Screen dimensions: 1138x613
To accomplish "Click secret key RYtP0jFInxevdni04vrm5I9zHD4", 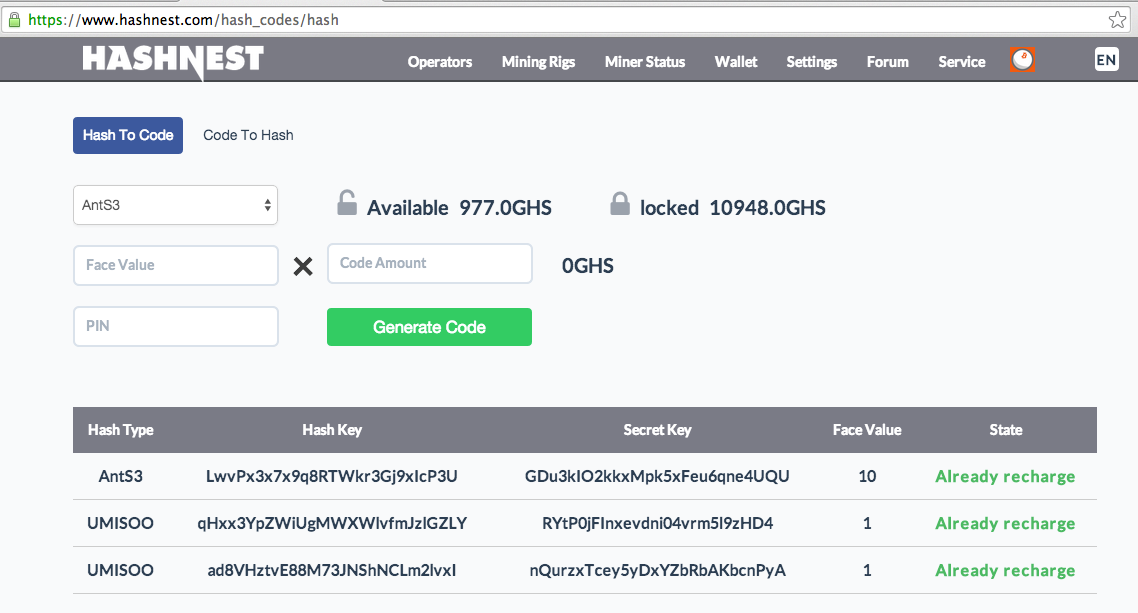I will pyautogui.click(x=658, y=524).
